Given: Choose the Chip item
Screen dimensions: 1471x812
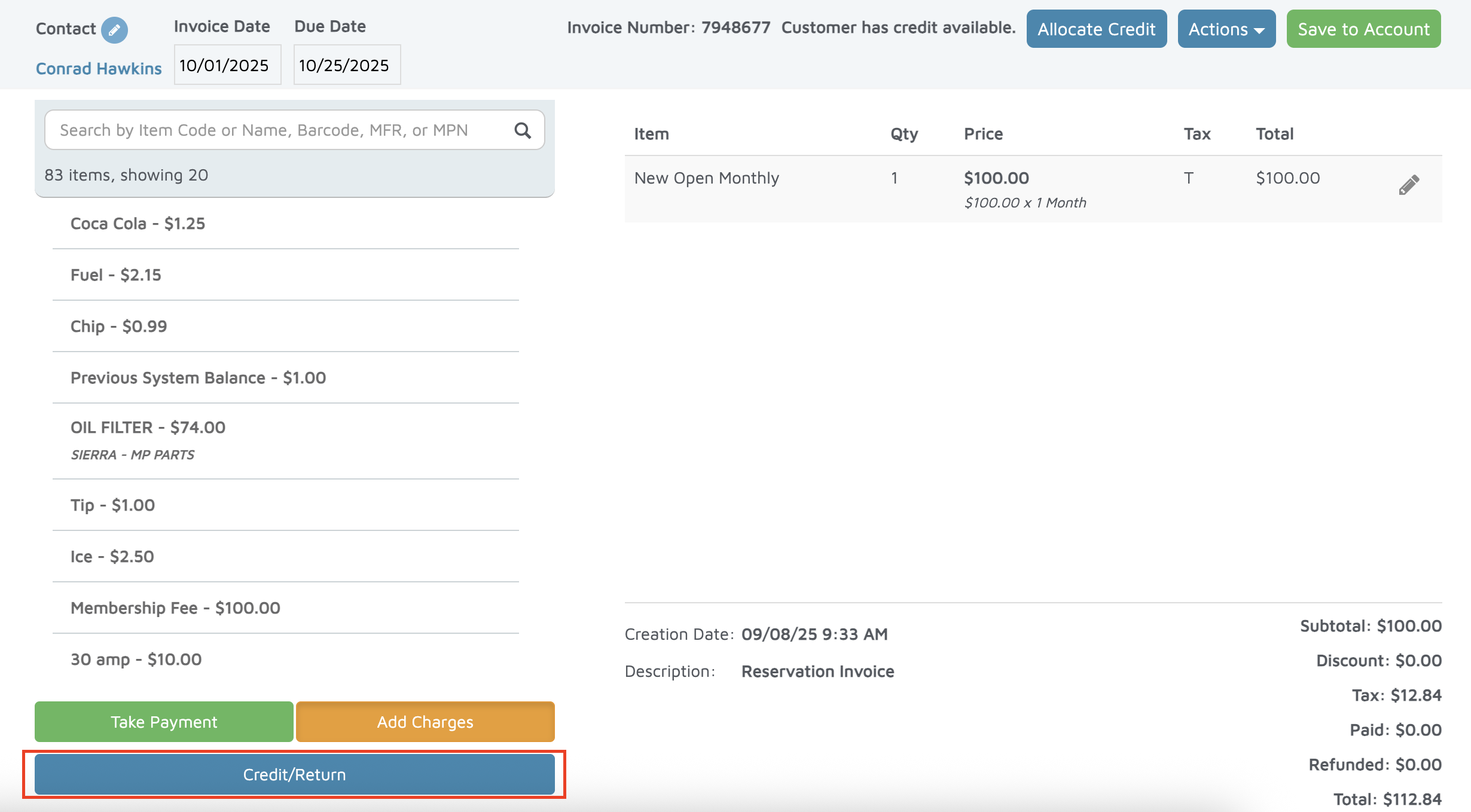Looking at the screenshot, I should (118, 326).
